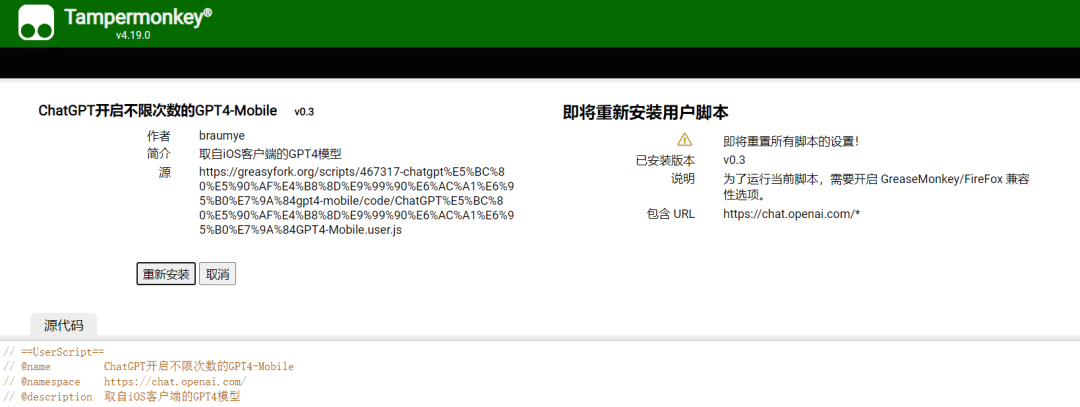The height and width of the screenshot is (407, 1080).
Task: Click the 已安装版本 label
Action: (665, 160)
